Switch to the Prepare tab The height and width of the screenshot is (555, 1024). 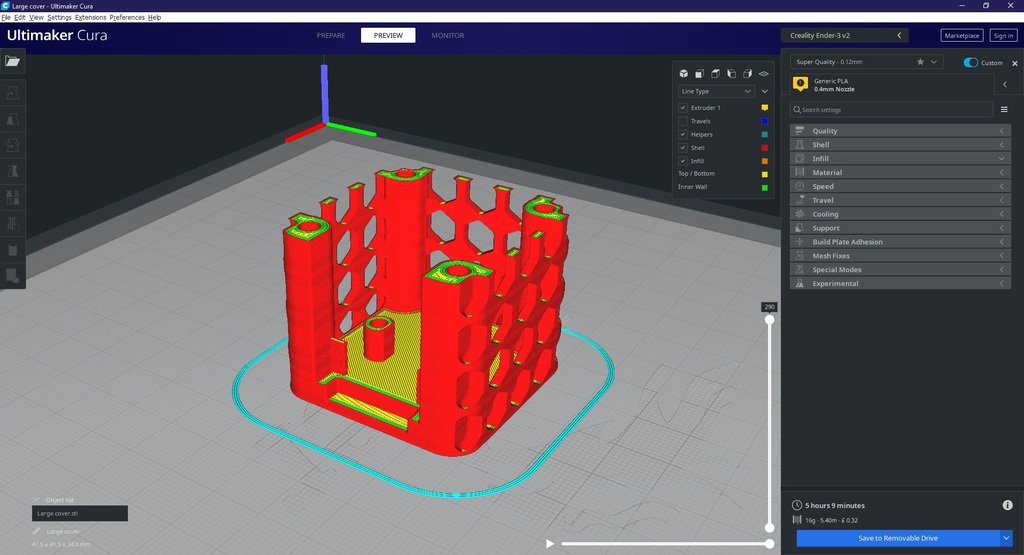click(x=331, y=36)
